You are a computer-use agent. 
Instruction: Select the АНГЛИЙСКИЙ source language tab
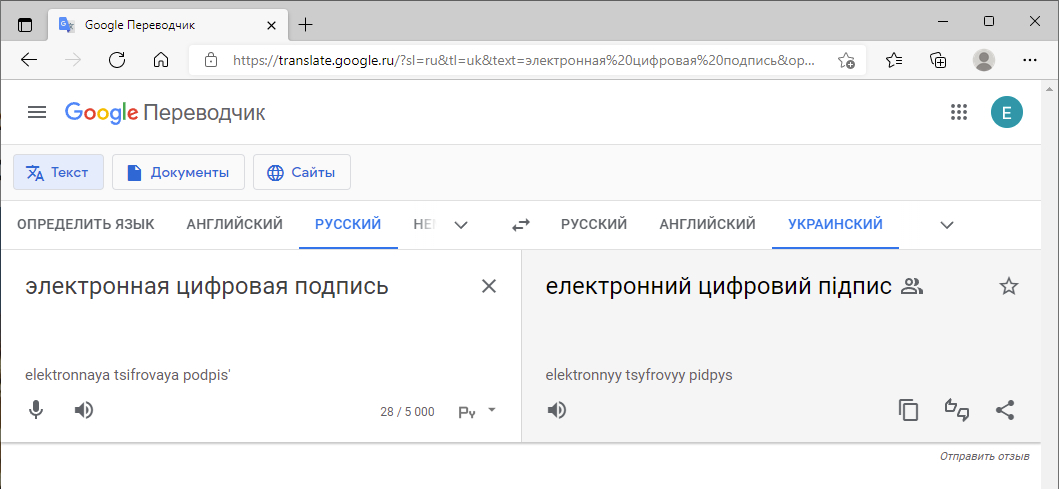coord(234,224)
